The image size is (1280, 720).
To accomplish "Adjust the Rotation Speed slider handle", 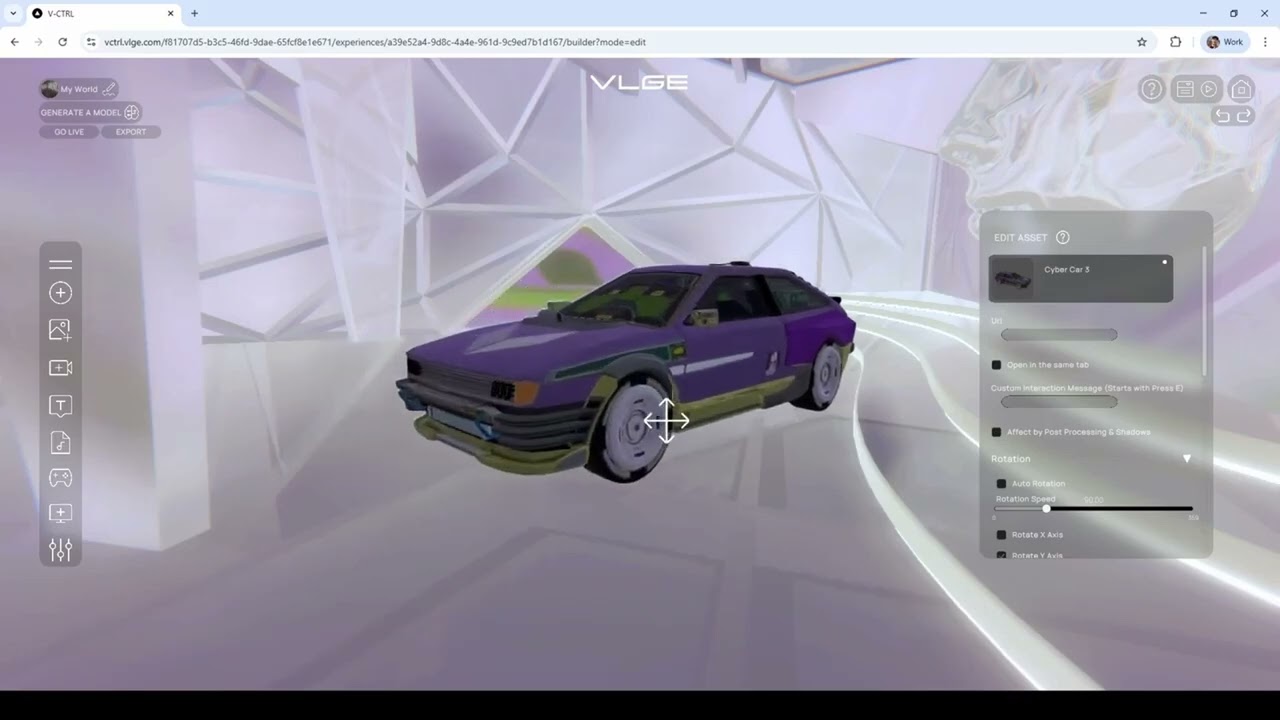I will [1046, 509].
